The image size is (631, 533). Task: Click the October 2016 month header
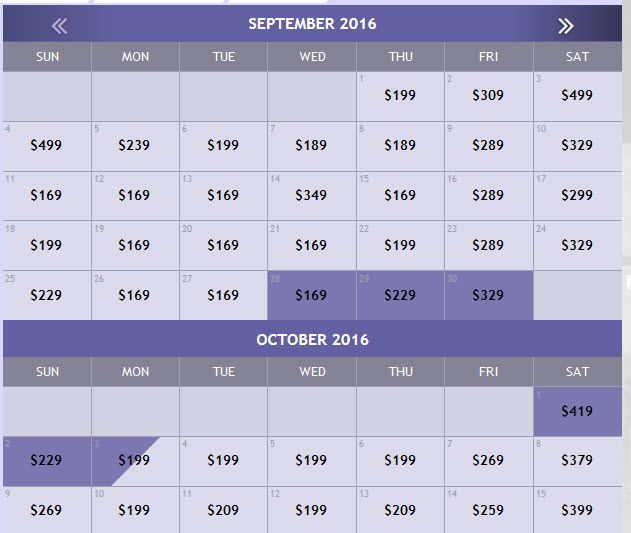point(312,340)
